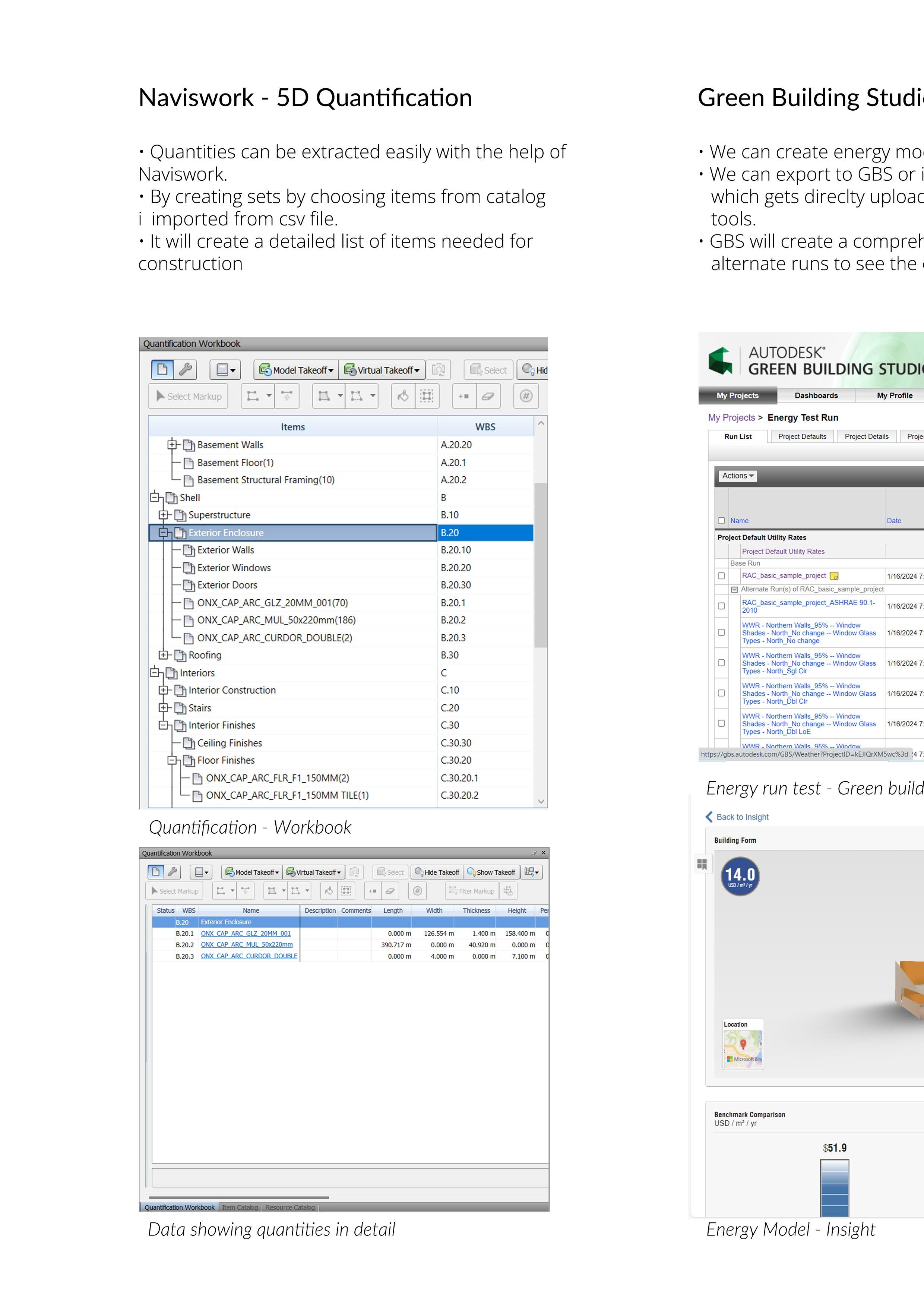This screenshot has height=1307, width=924.
Task: Open the ONX_CAP_ARC_MUL_50x220mm name link
Action: (x=246, y=944)
